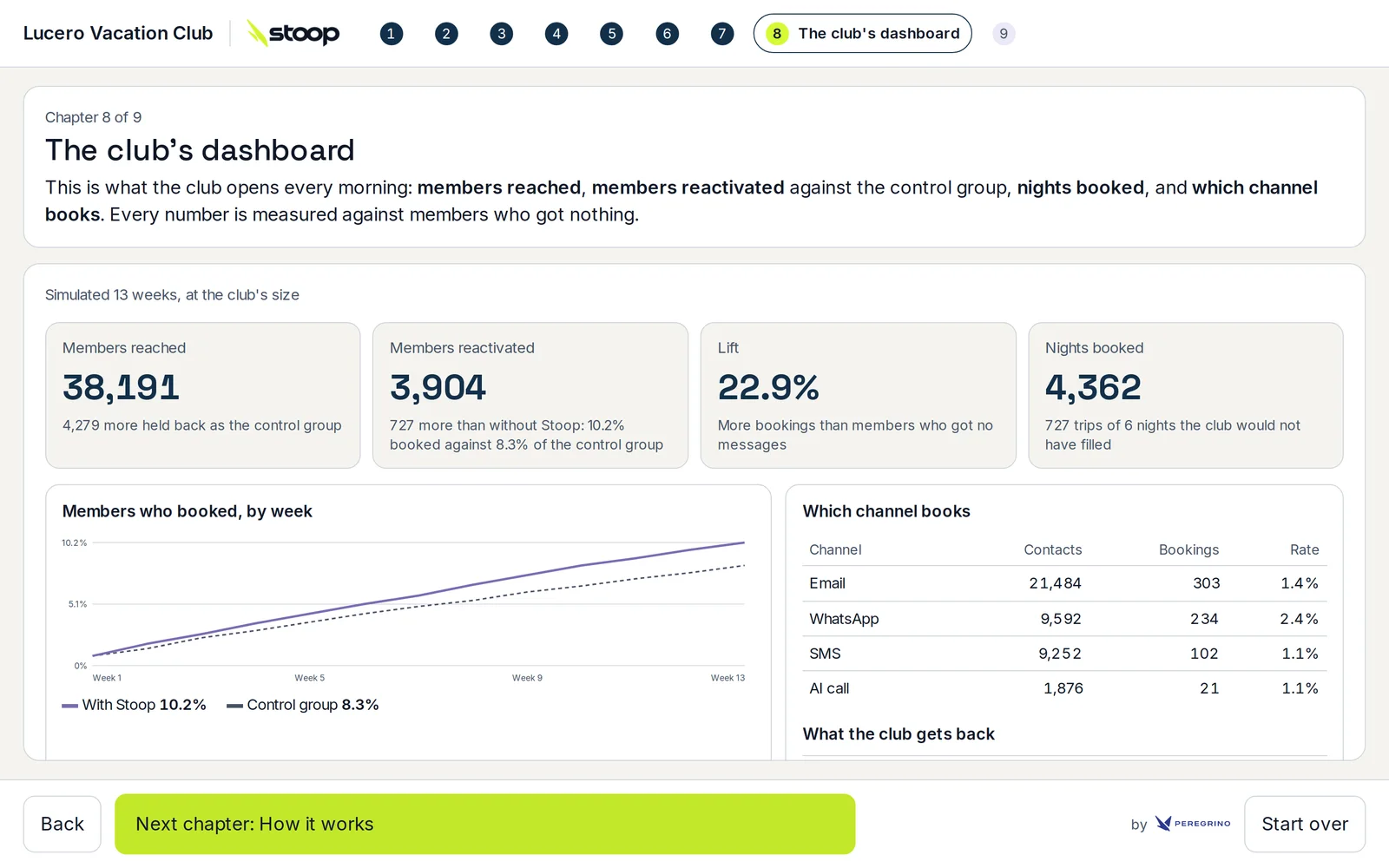Click 'Members who booked, by week' chart title

coord(187,511)
